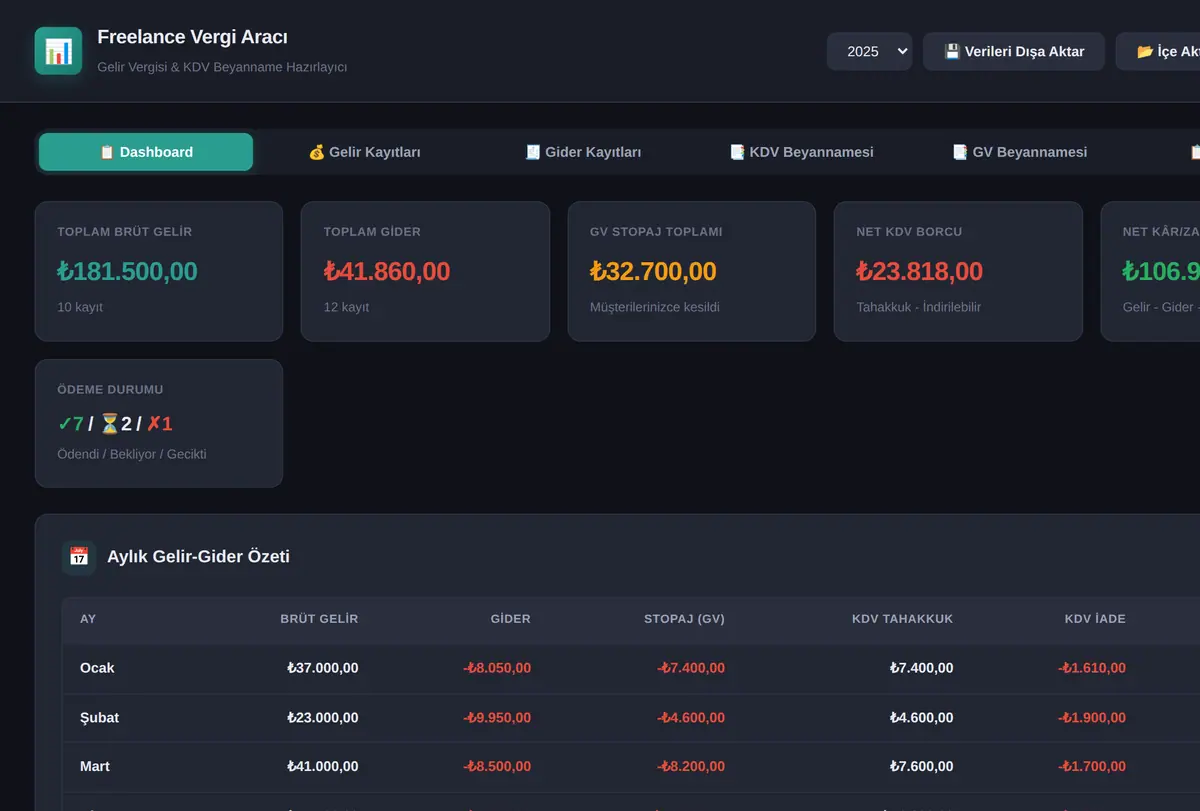1200x811 pixels.
Task: Click the Toplam Gider value ₺41.860,00
Action: (387, 271)
